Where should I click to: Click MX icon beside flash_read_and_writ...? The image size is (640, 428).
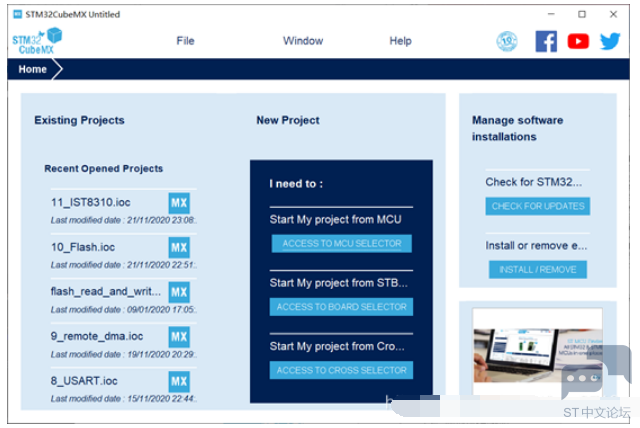[x=179, y=292]
